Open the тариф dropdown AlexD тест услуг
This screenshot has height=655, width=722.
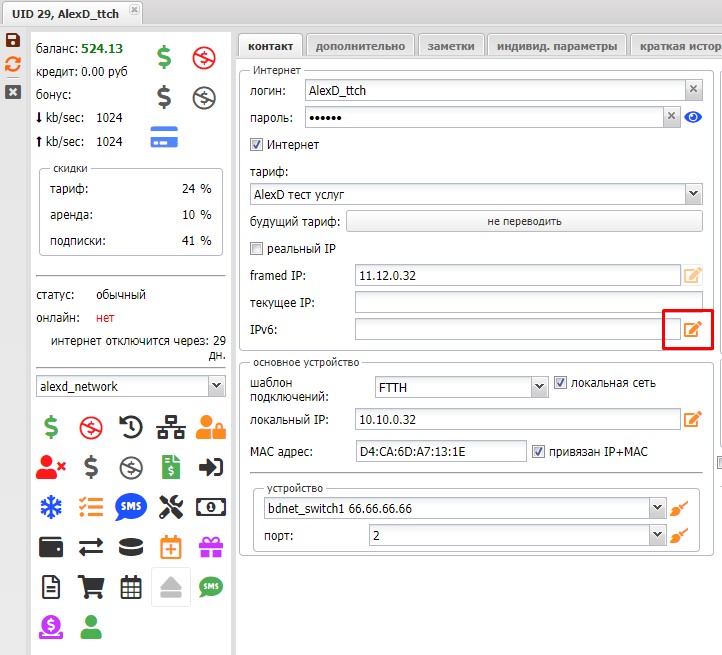tap(474, 194)
